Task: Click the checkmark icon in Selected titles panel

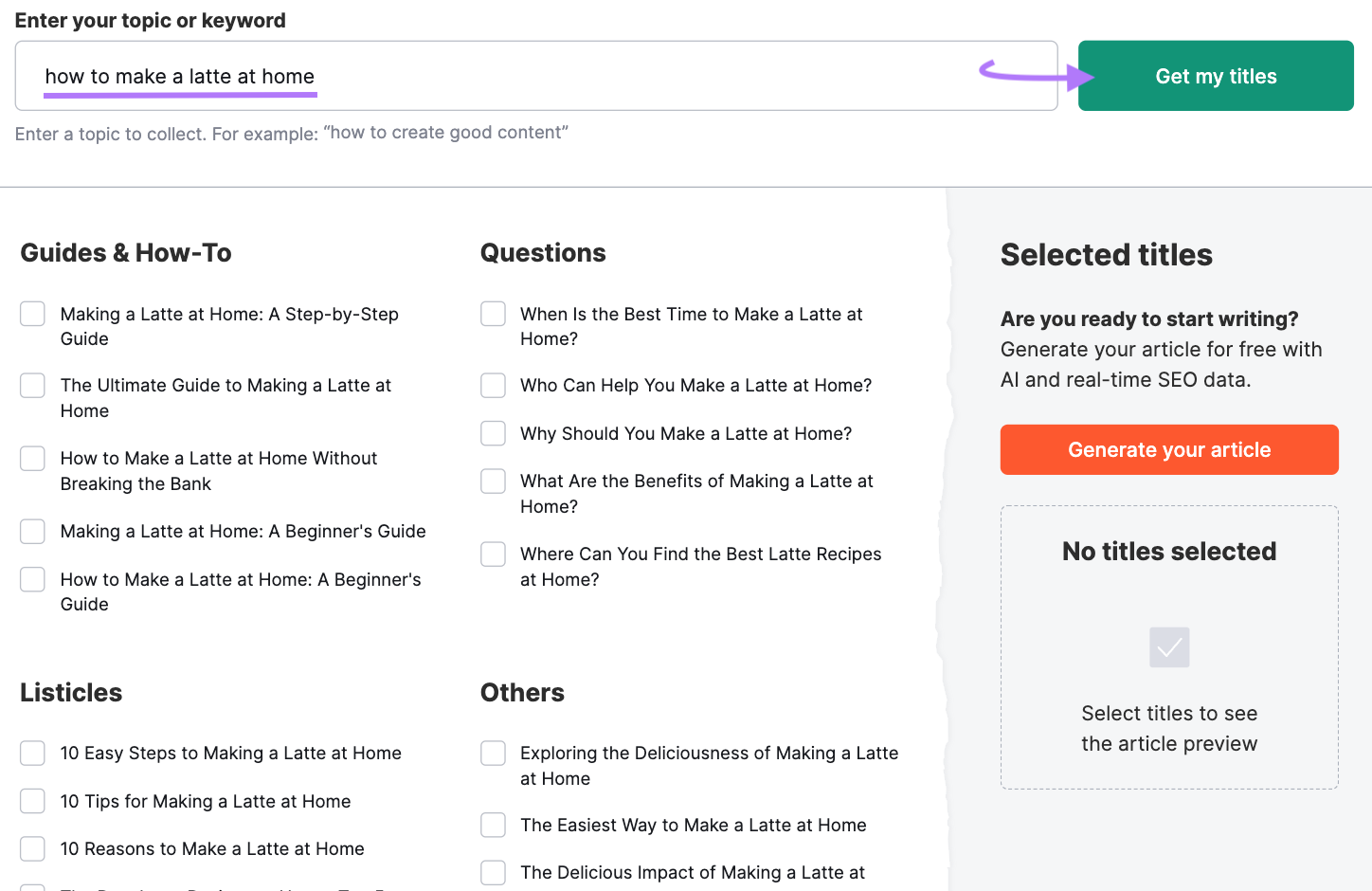Action: pos(1168,647)
